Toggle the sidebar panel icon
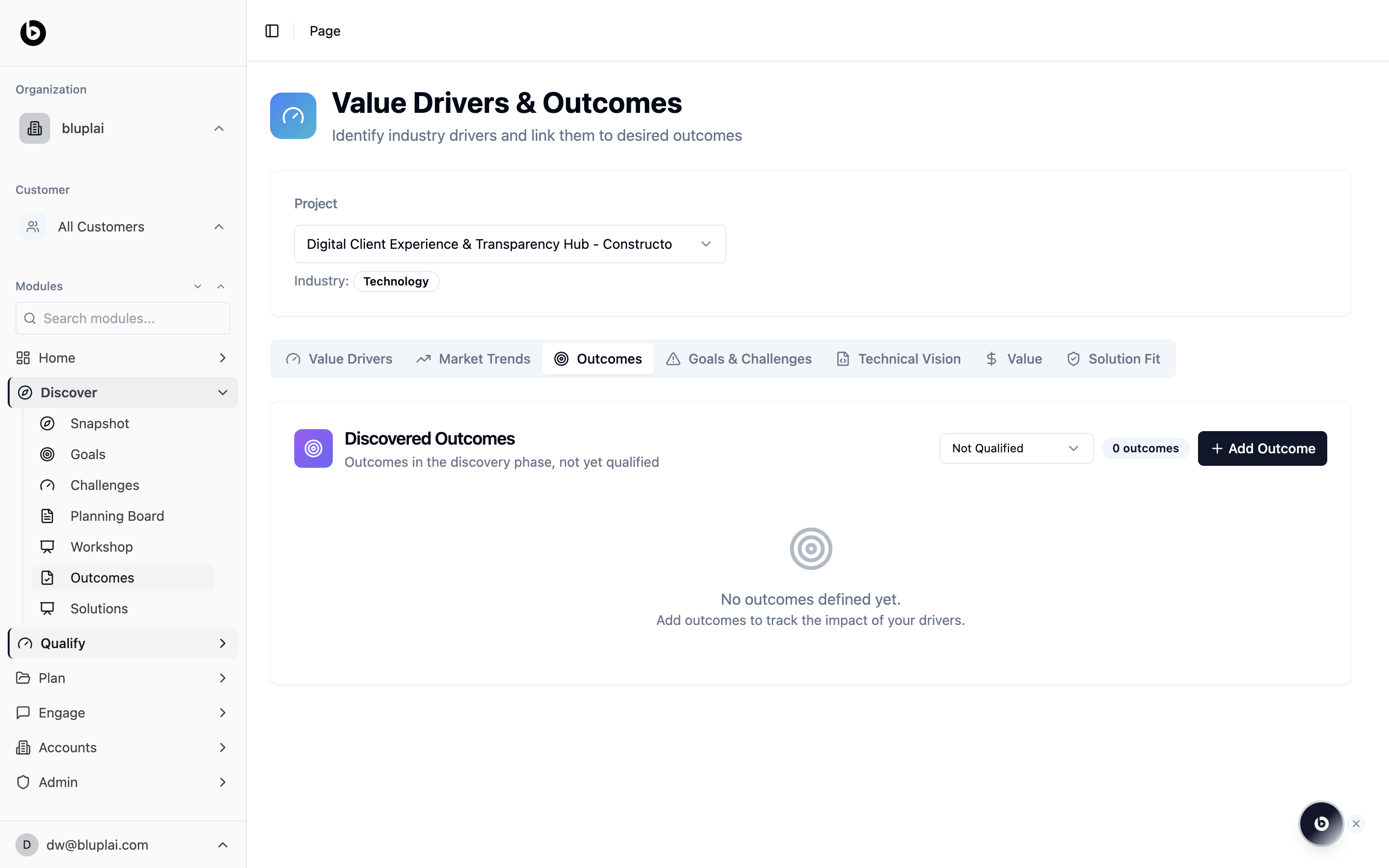The image size is (1389, 868). [x=272, y=31]
